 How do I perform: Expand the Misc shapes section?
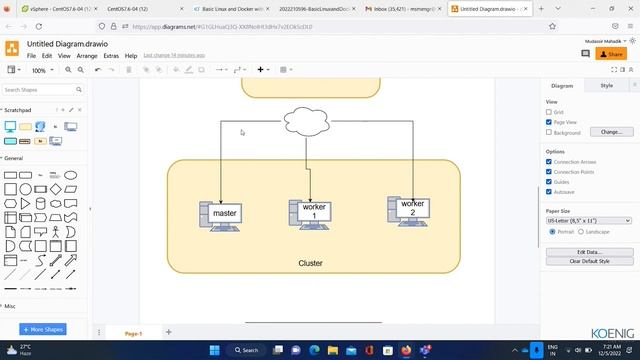[x=8, y=306]
